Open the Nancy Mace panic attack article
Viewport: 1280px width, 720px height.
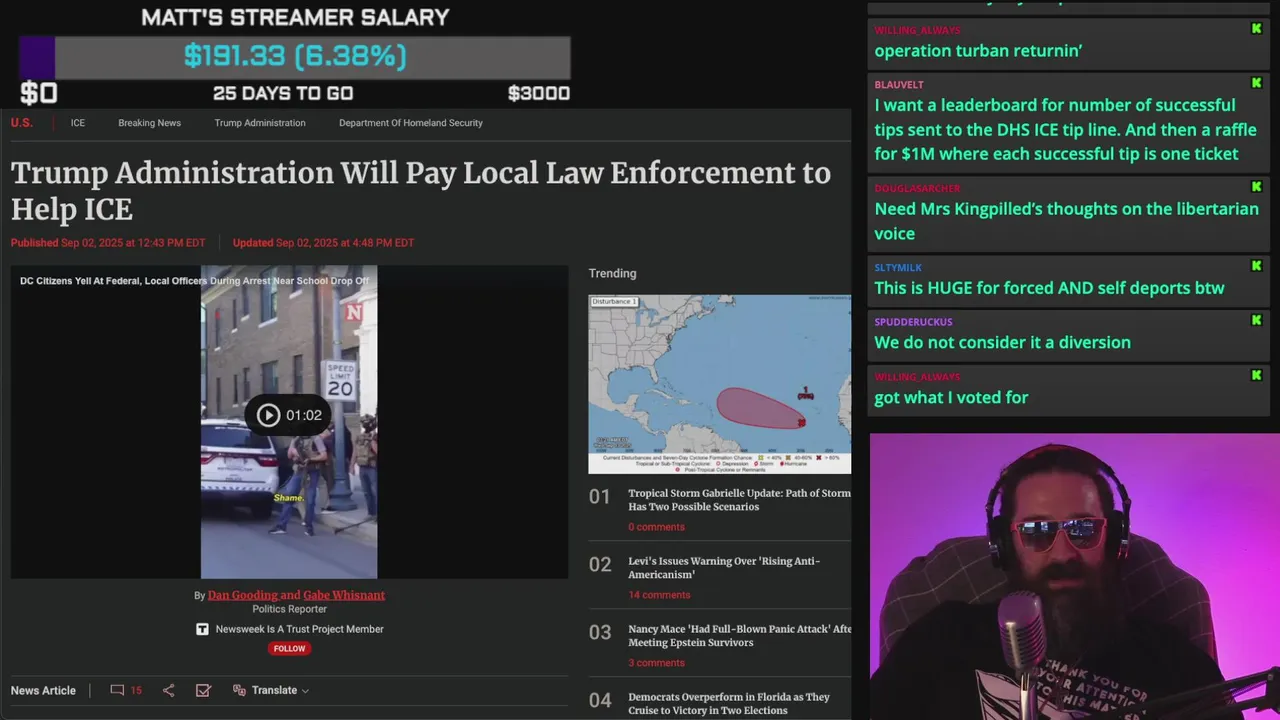[x=739, y=636]
